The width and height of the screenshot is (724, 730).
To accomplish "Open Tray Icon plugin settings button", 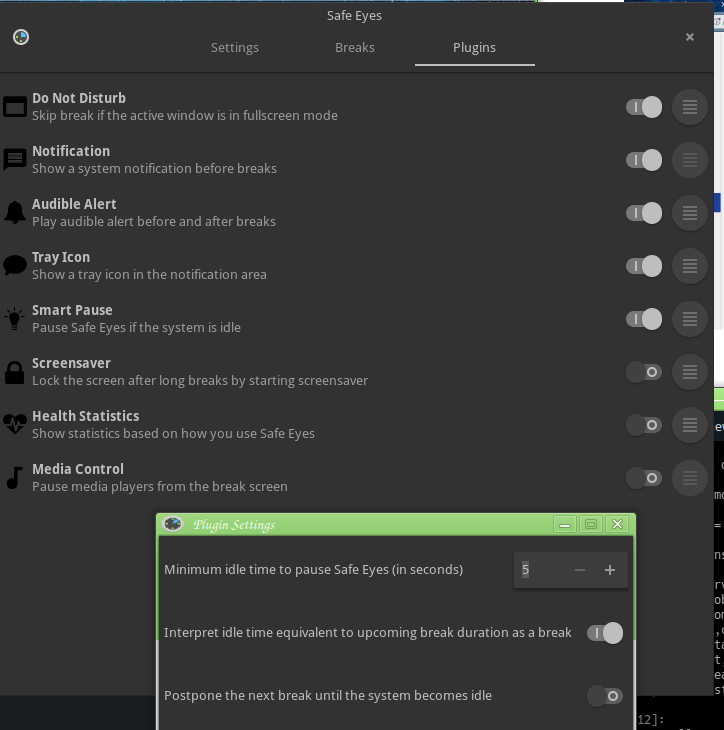I will 690,266.
